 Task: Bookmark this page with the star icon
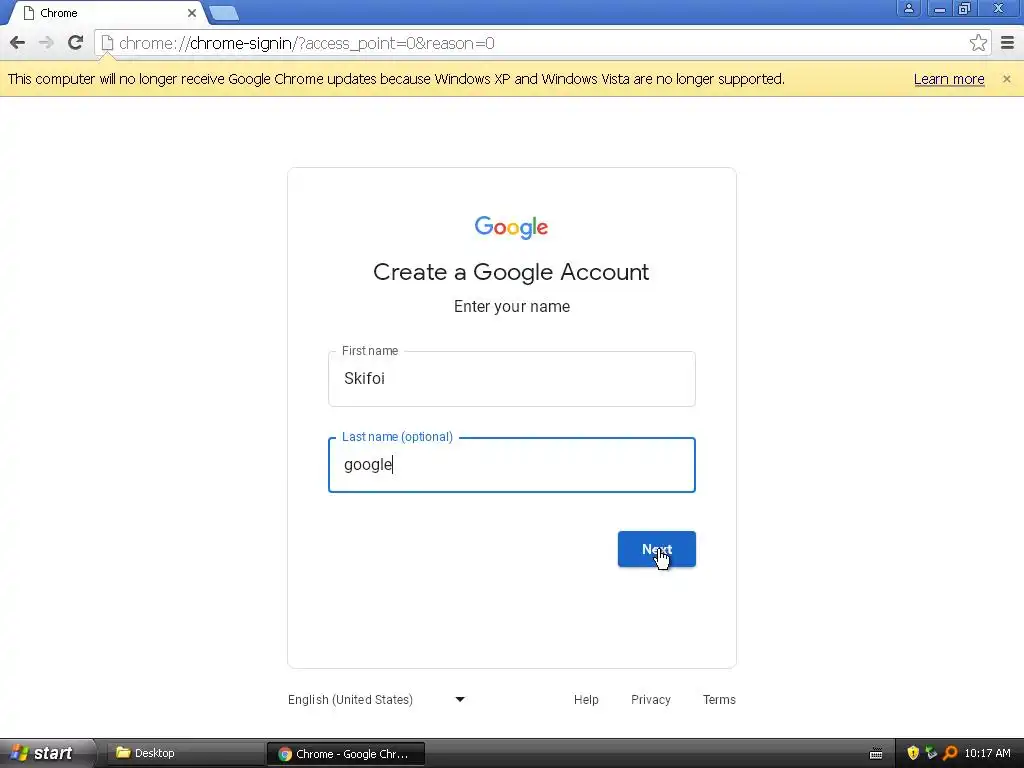[x=978, y=43]
